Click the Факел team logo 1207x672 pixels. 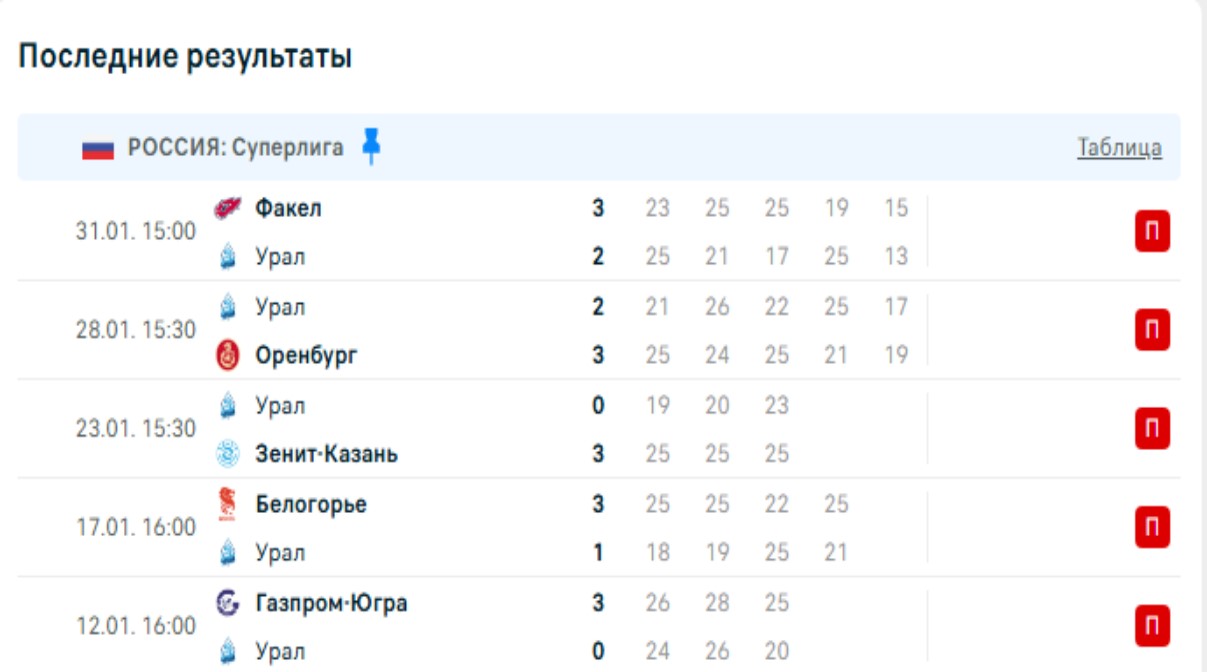coord(228,208)
